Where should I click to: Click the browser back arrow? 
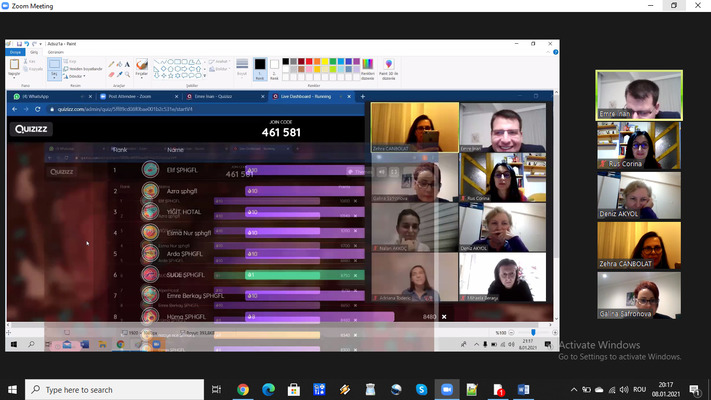click(x=15, y=109)
